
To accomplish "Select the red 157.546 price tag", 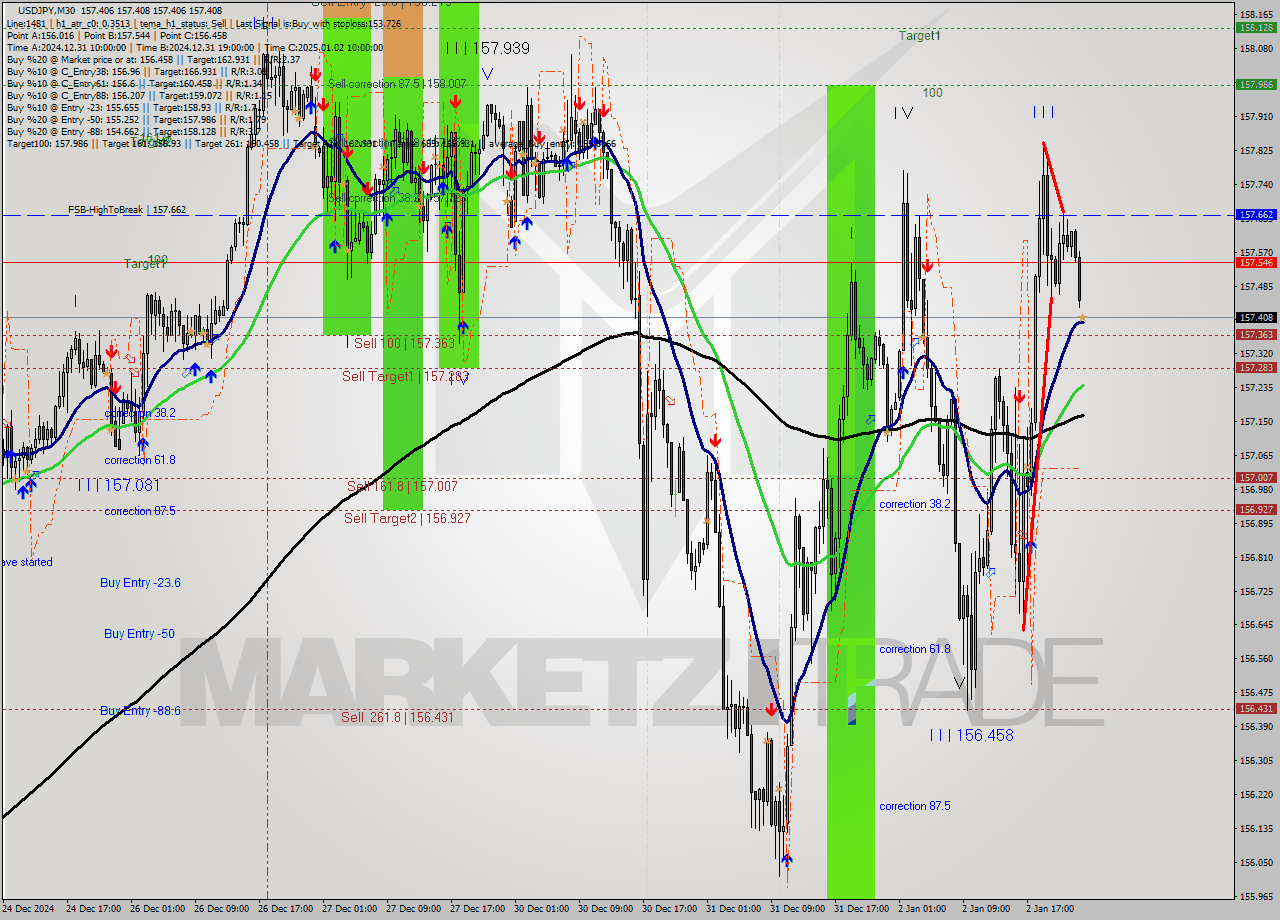I will pyautogui.click(x=1256, y=262).
